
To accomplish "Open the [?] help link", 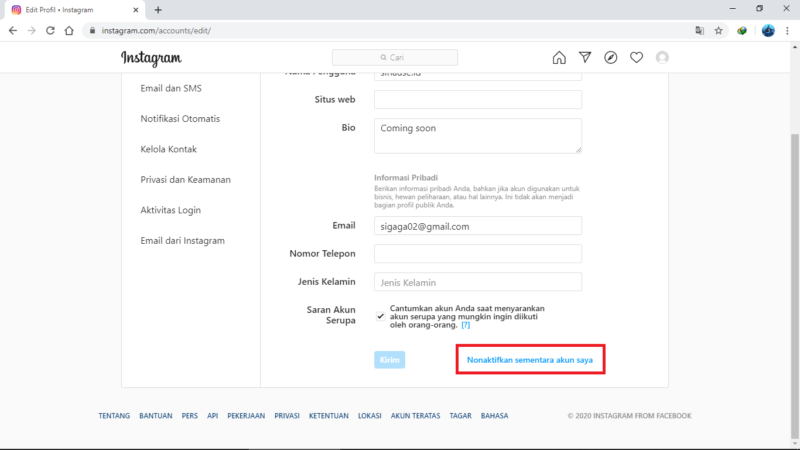I will 465,325.
